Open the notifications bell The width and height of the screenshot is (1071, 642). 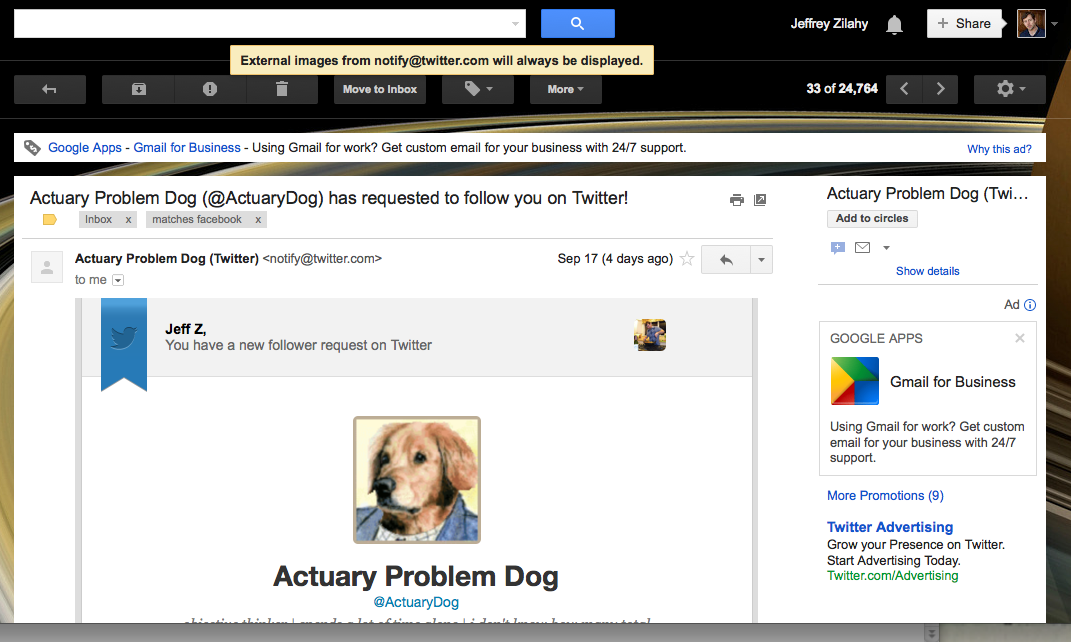click(x=895, y=25)
